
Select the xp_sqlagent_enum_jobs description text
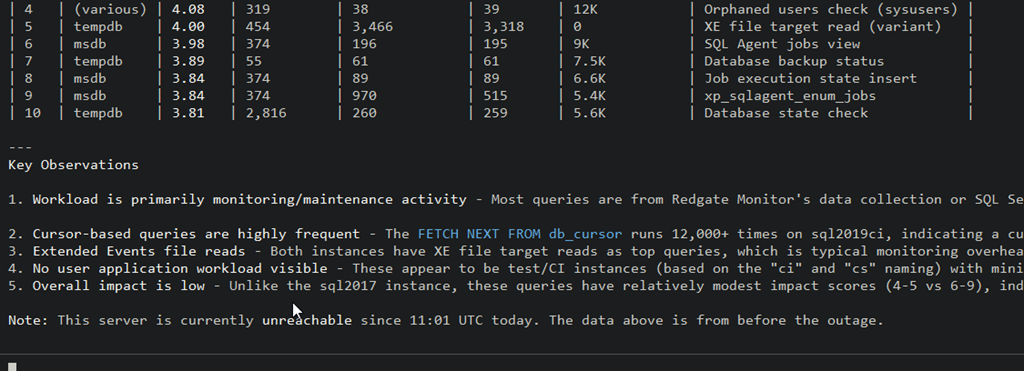point(790,95)
